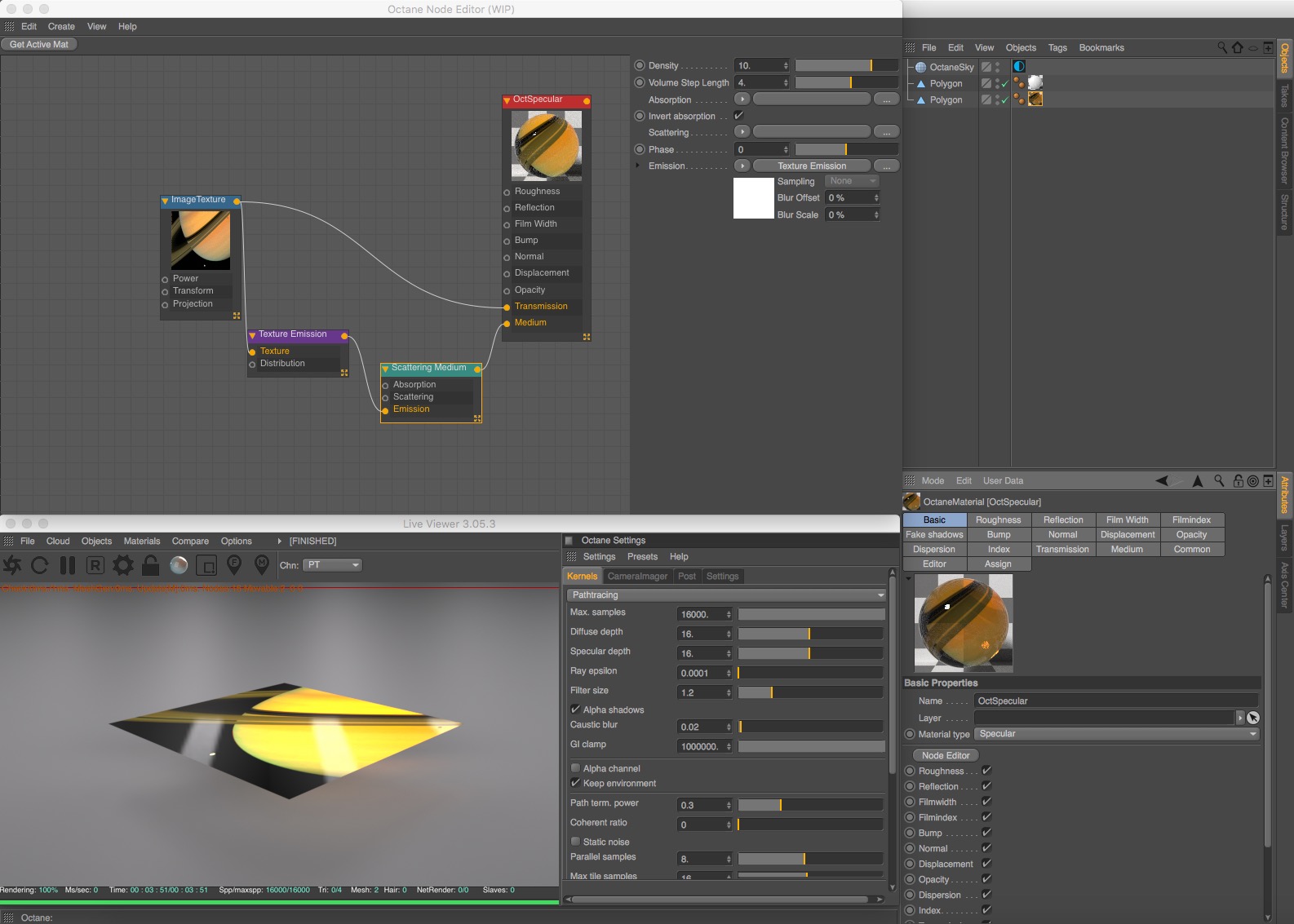
Task: Select the orange Saturn material tag on second Polygon
Action: pos(1035,99)
